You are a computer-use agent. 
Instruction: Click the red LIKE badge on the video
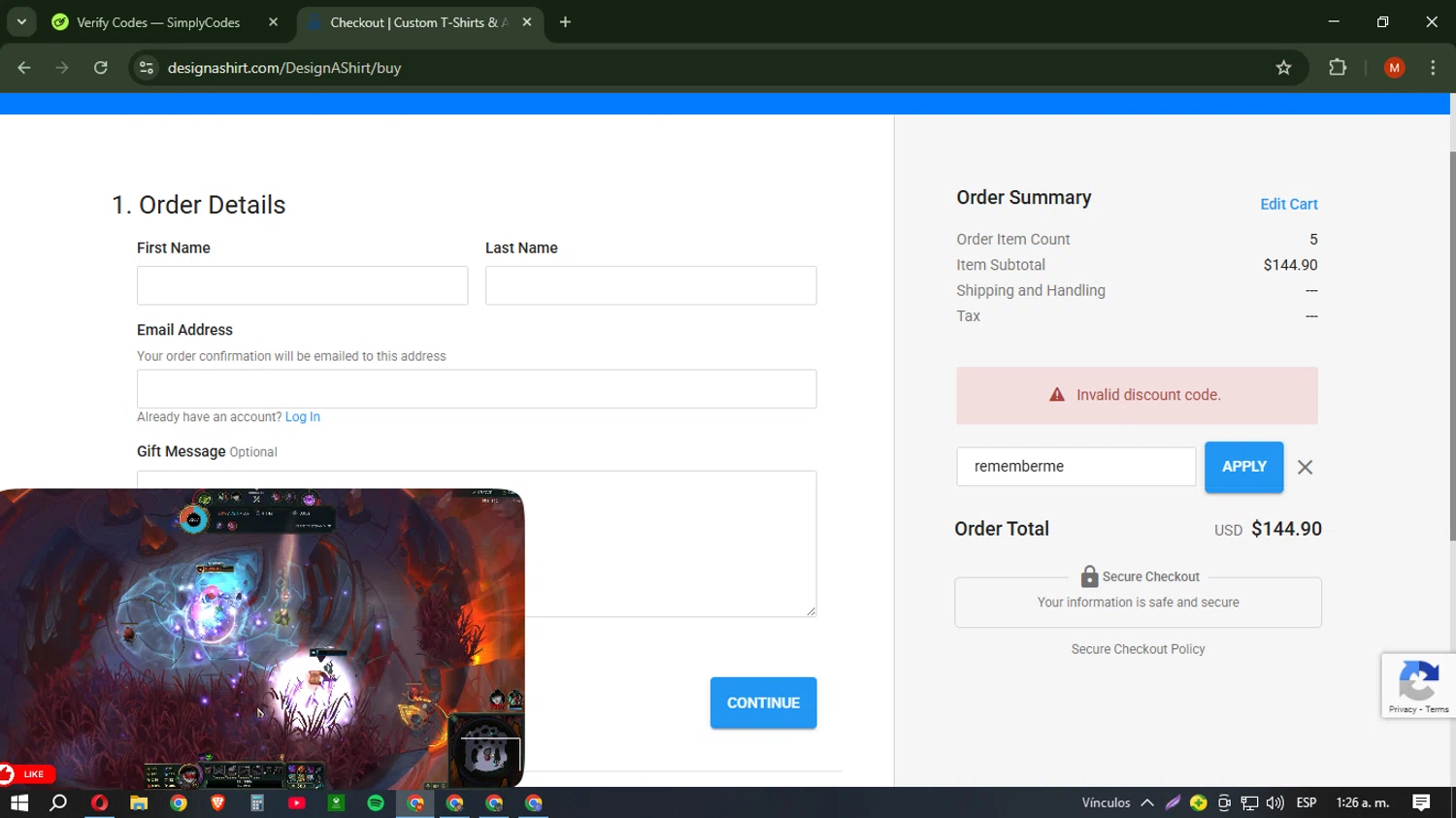point(27,774)
